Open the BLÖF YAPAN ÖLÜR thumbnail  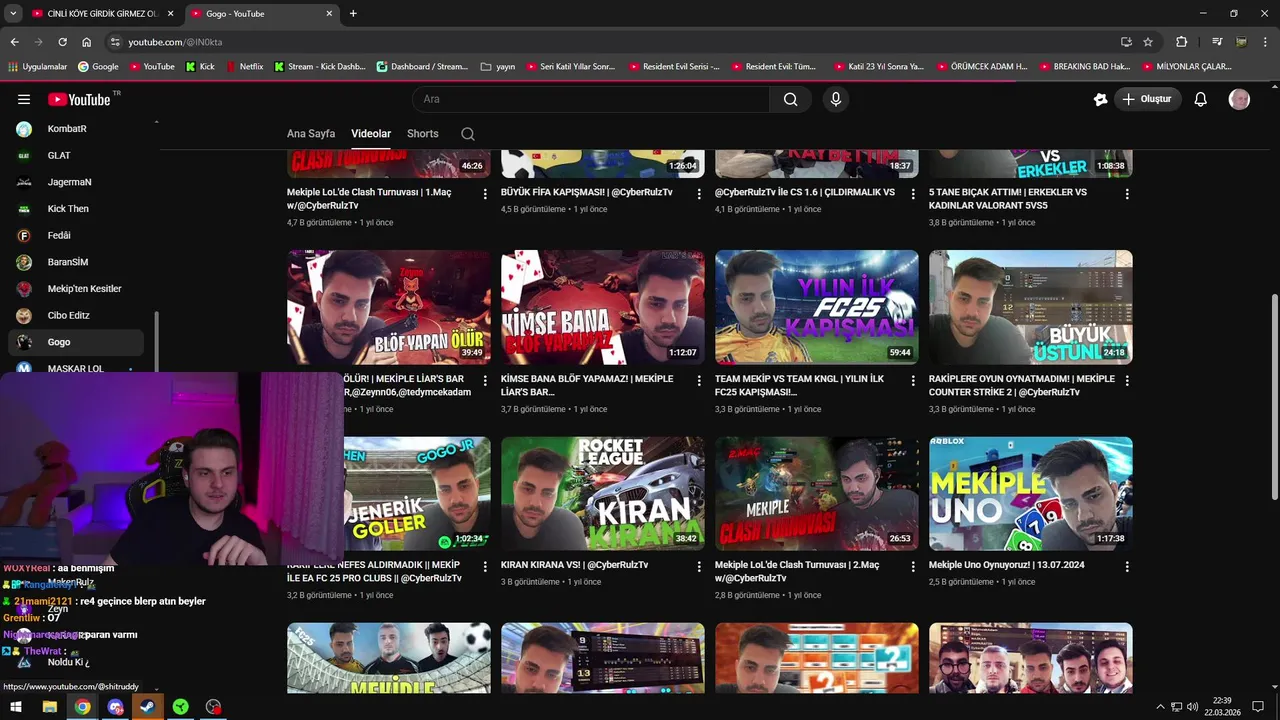[389, 307]
